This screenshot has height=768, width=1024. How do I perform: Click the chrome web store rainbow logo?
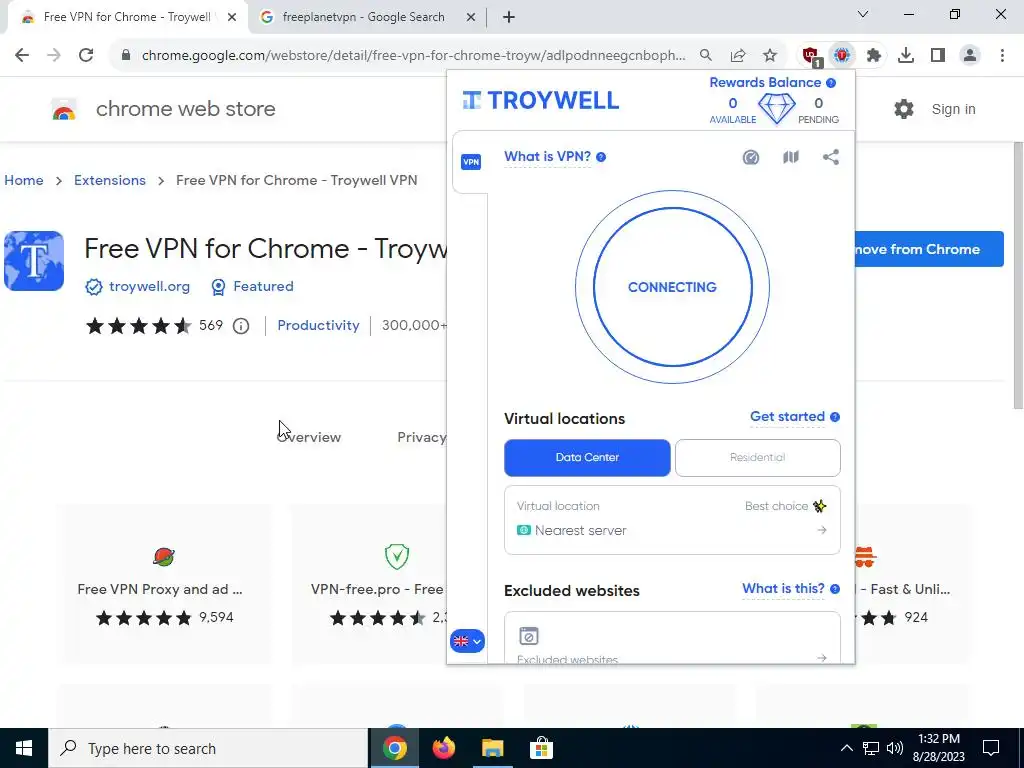pyautogui.click(x=64, y=110)
